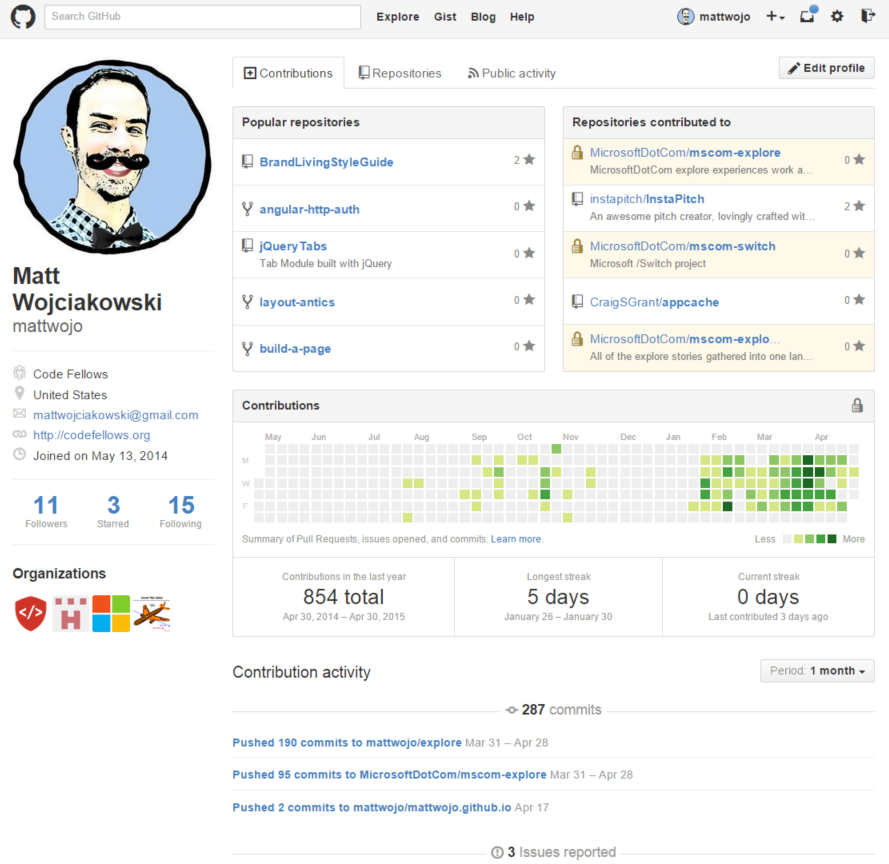Click star icon beside BrandLivingStyleGuide
Screen dimensions: 889x864
click(529, 159)
